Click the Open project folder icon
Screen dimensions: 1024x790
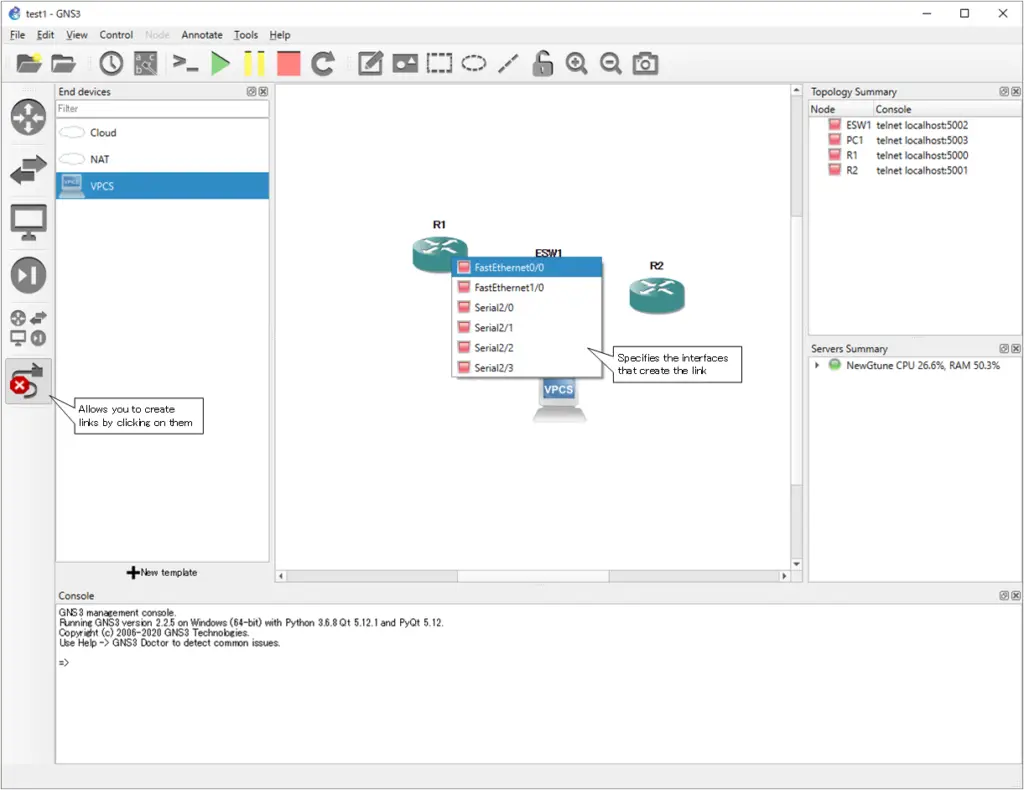pos(63,63)
